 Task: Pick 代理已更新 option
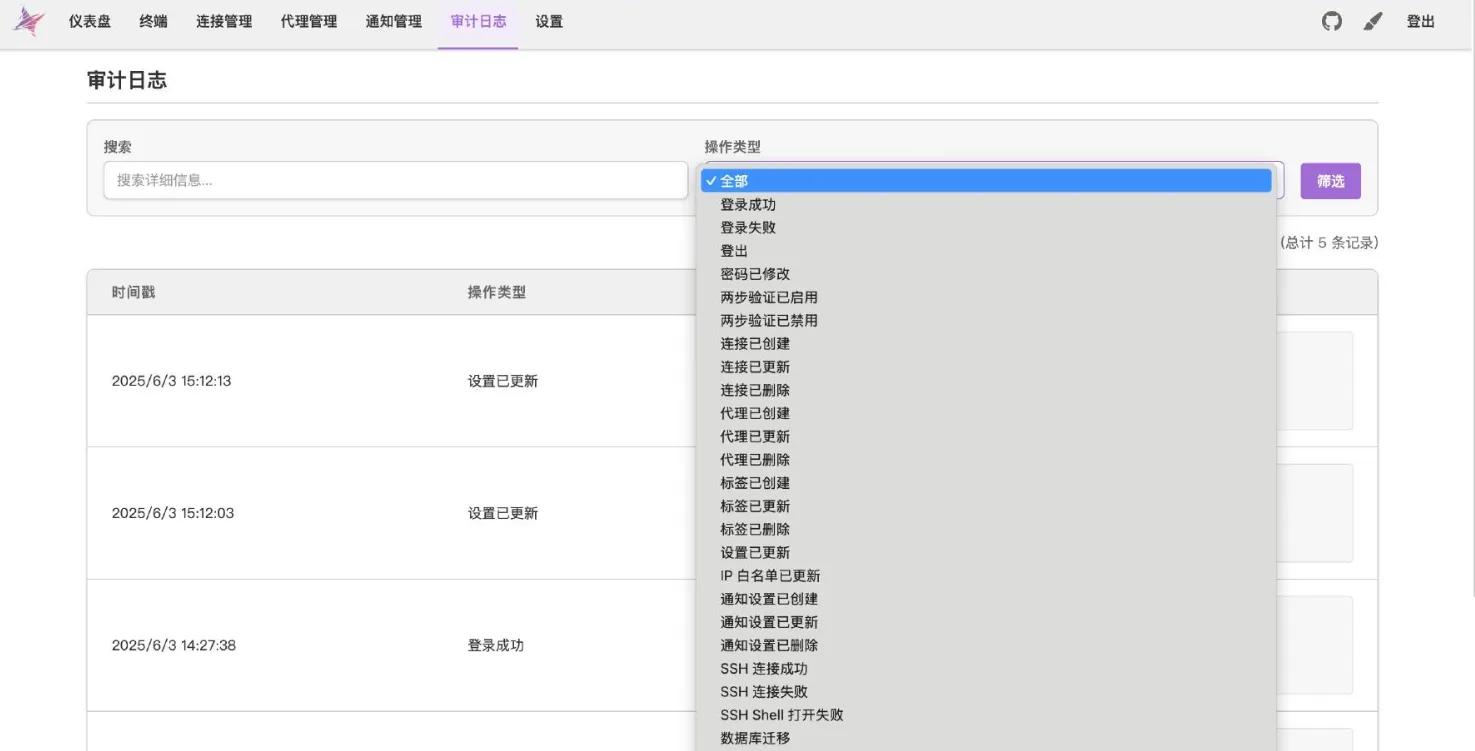coord(985,436)
